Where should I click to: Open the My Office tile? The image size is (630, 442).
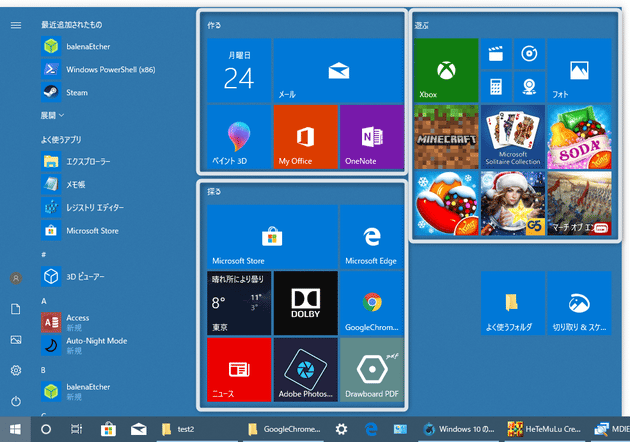(306, 137)
